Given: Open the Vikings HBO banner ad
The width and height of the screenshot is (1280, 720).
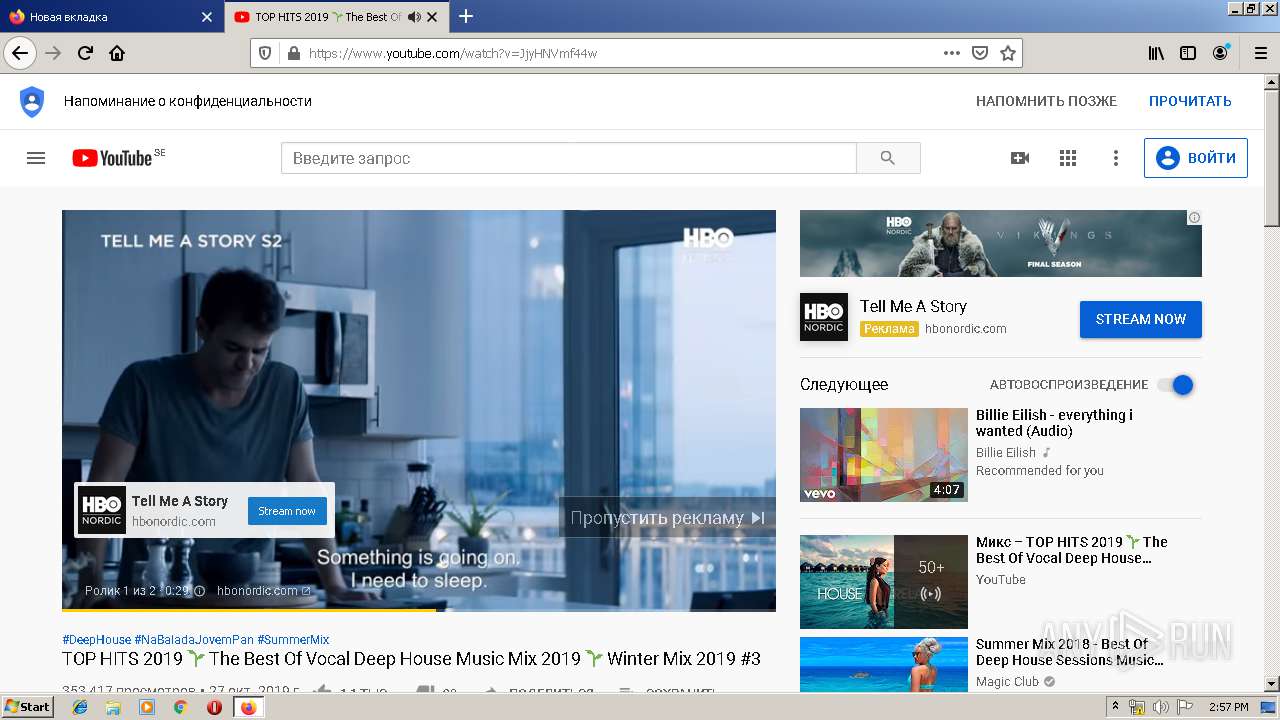Looking at the screenshot, I should 1000,243.
